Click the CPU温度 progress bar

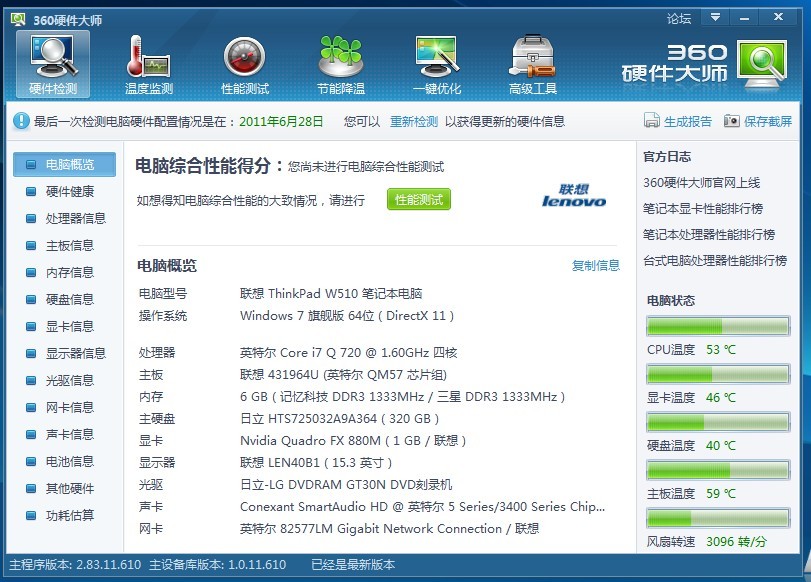point(718,326)
